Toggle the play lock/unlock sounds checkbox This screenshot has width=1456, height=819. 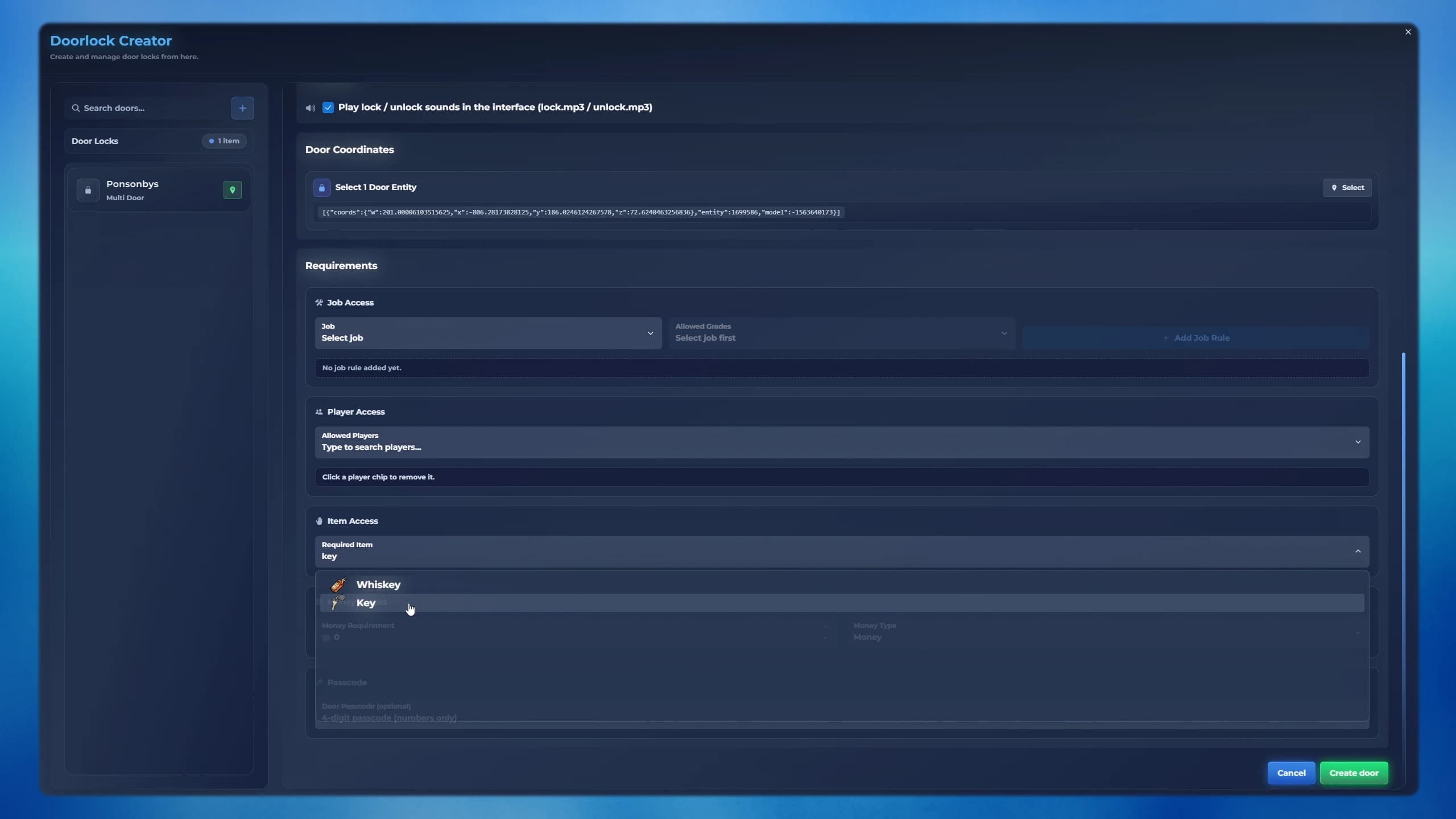(328, 107)
